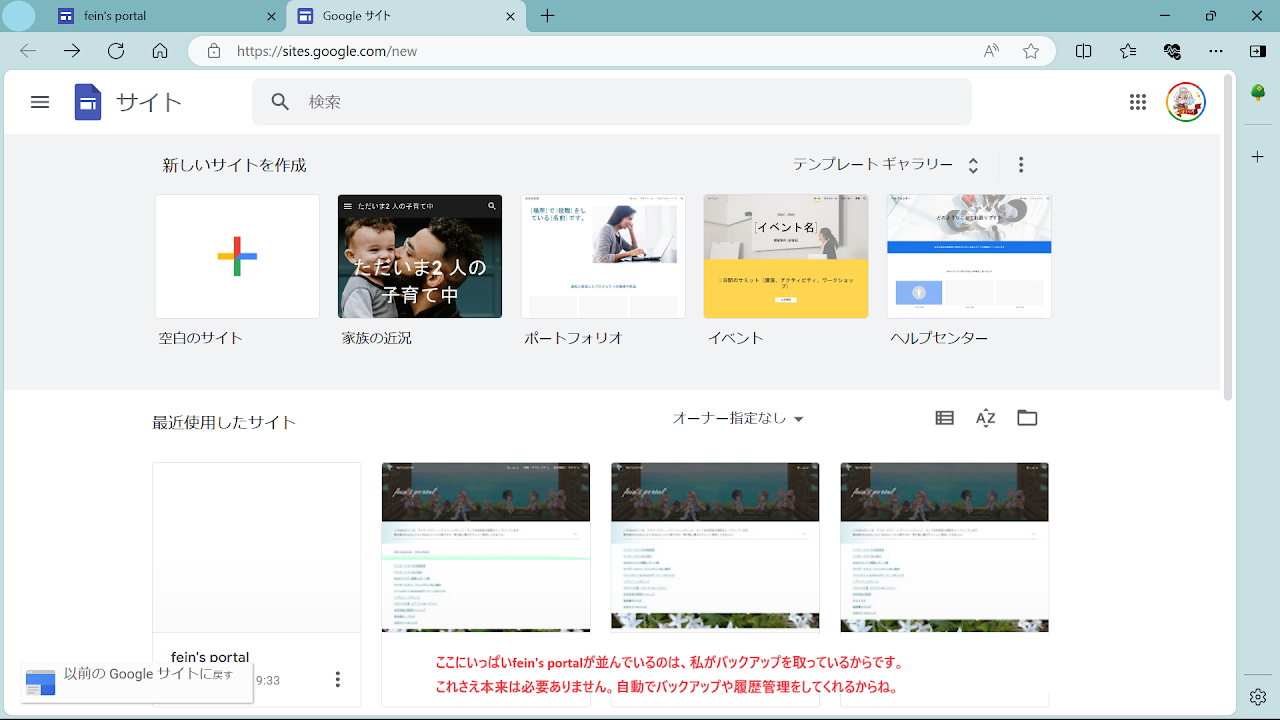
Task: Toggle the browser sidebar panel icon
Action: click(1258, 51)
